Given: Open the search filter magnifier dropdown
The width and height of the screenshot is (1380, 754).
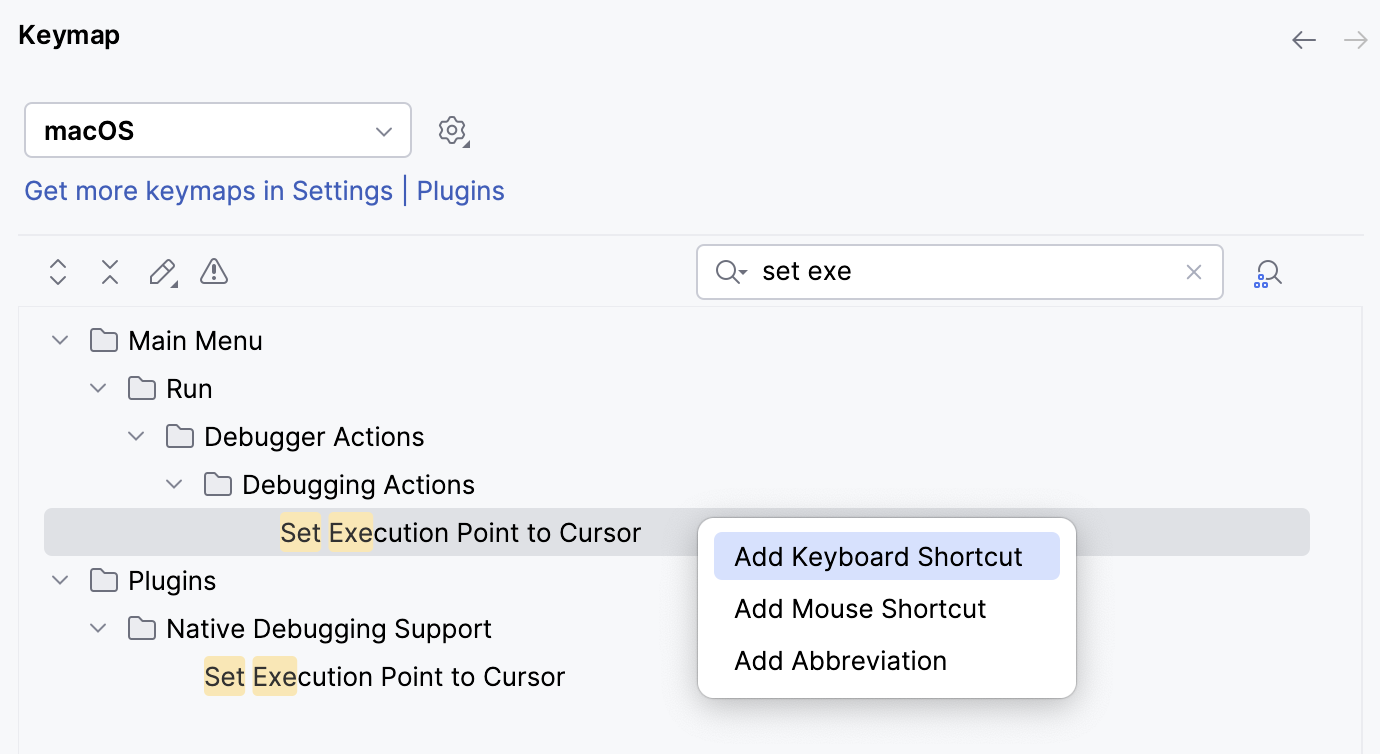Looking at the screenshot, I should point(731,272).
